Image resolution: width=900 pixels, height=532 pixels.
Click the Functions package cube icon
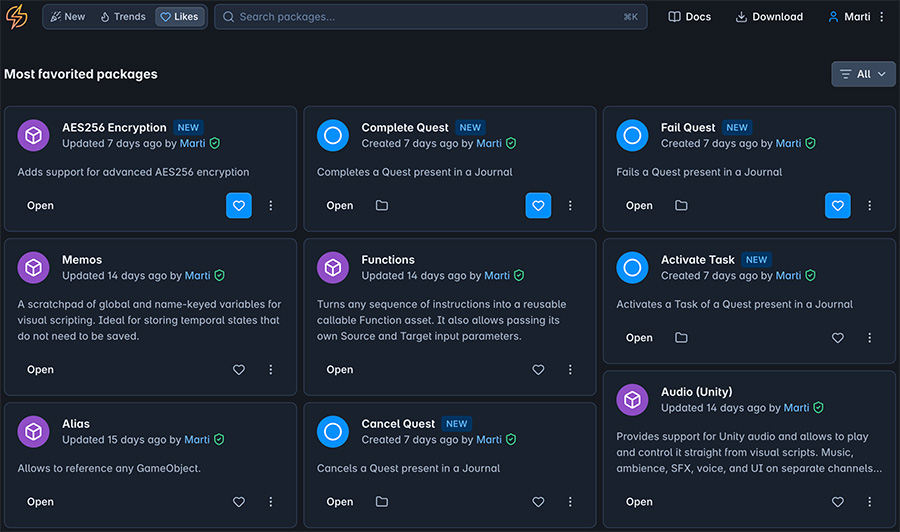coord(333,267)
